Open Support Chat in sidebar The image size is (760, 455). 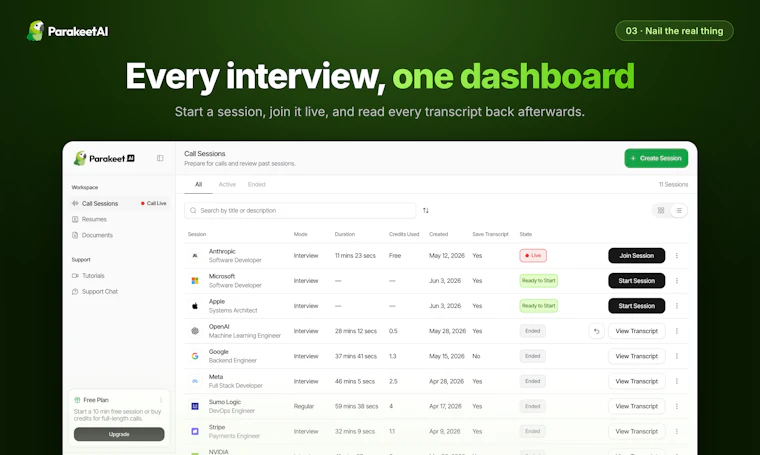click(x=95, y=292)
